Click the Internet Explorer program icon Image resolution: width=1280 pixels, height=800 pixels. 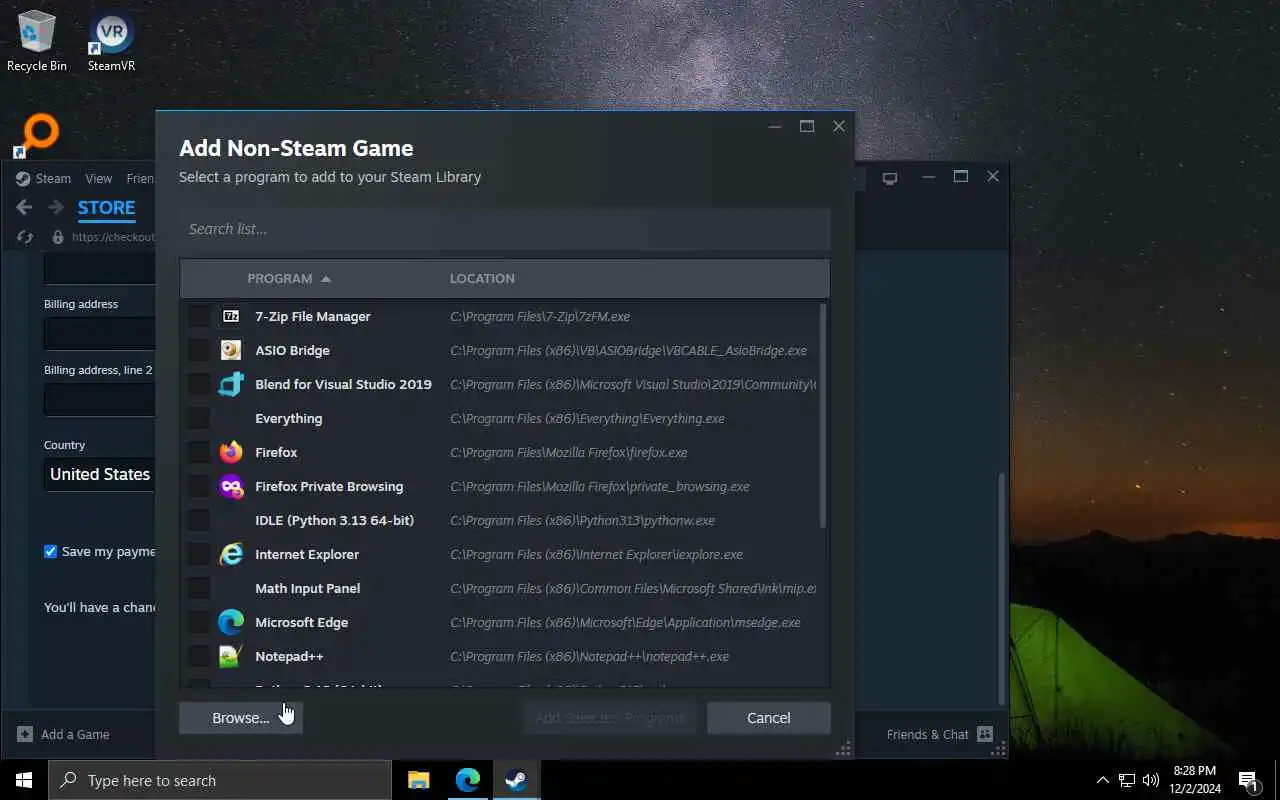231,554
